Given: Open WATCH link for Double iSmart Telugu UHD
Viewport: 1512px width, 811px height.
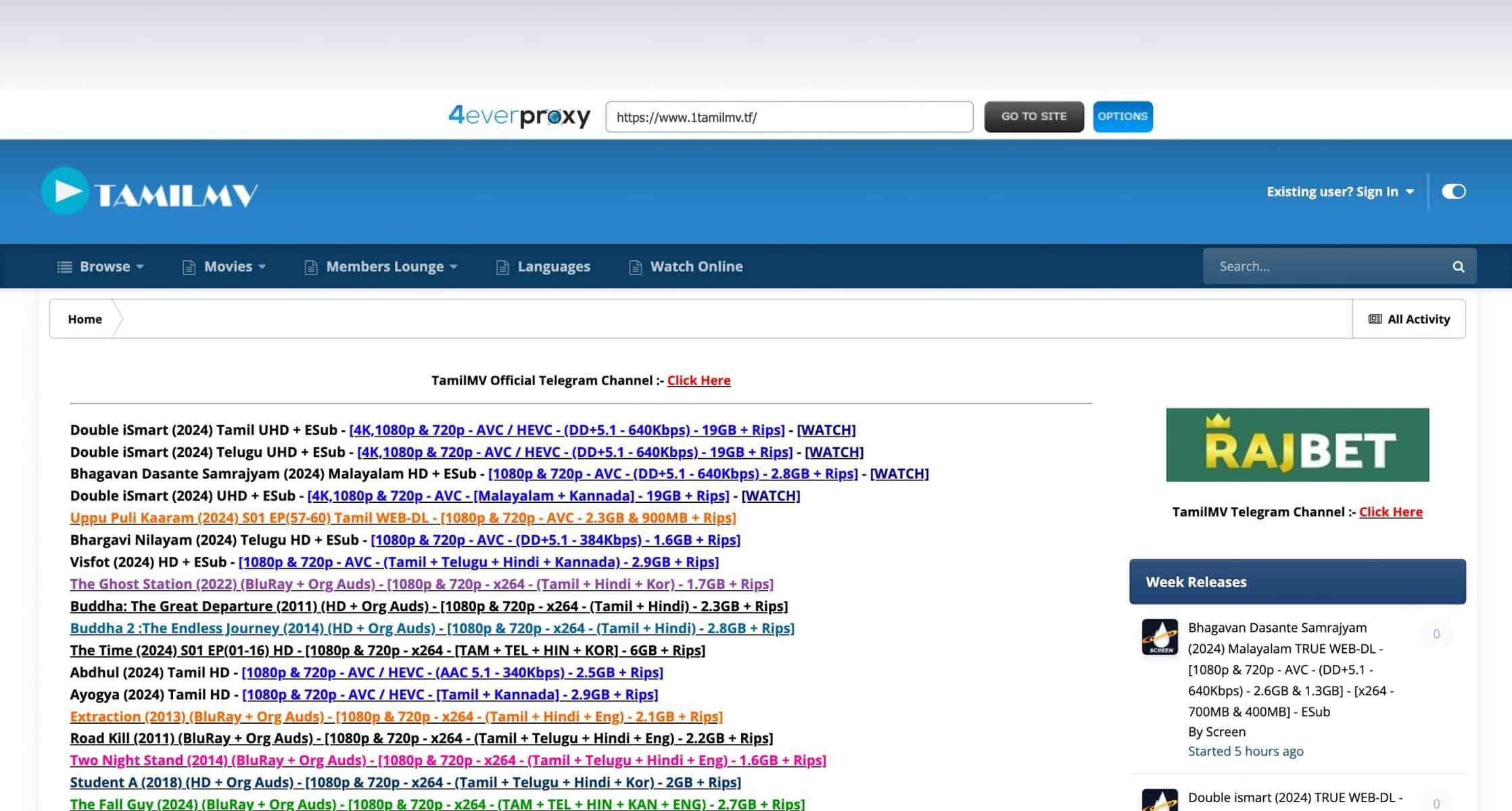Looking at the screenshot, I should tap(834, 452).
